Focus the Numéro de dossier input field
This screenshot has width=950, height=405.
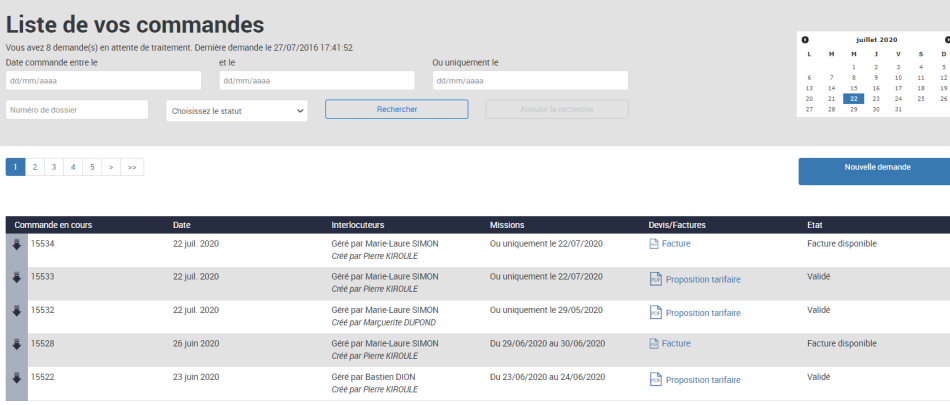point(77,110)
